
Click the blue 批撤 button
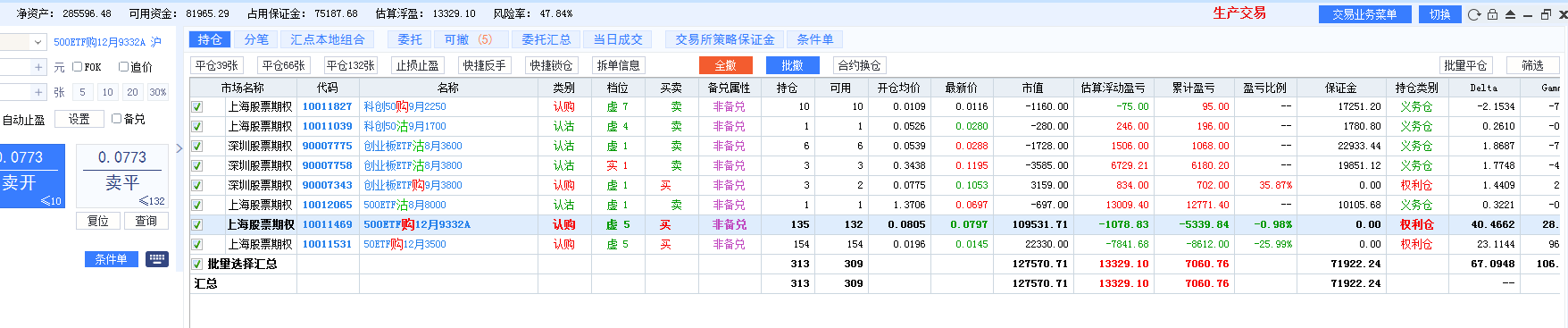click(792, 65)
